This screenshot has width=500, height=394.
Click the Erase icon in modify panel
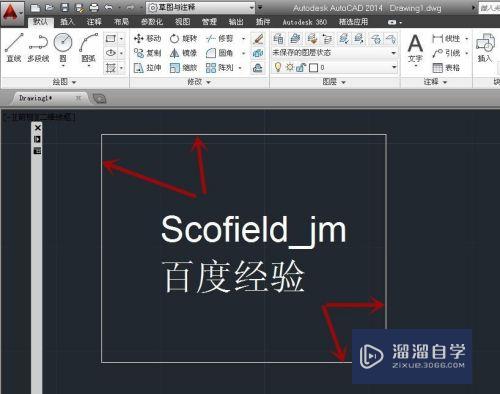pos(258,39)
